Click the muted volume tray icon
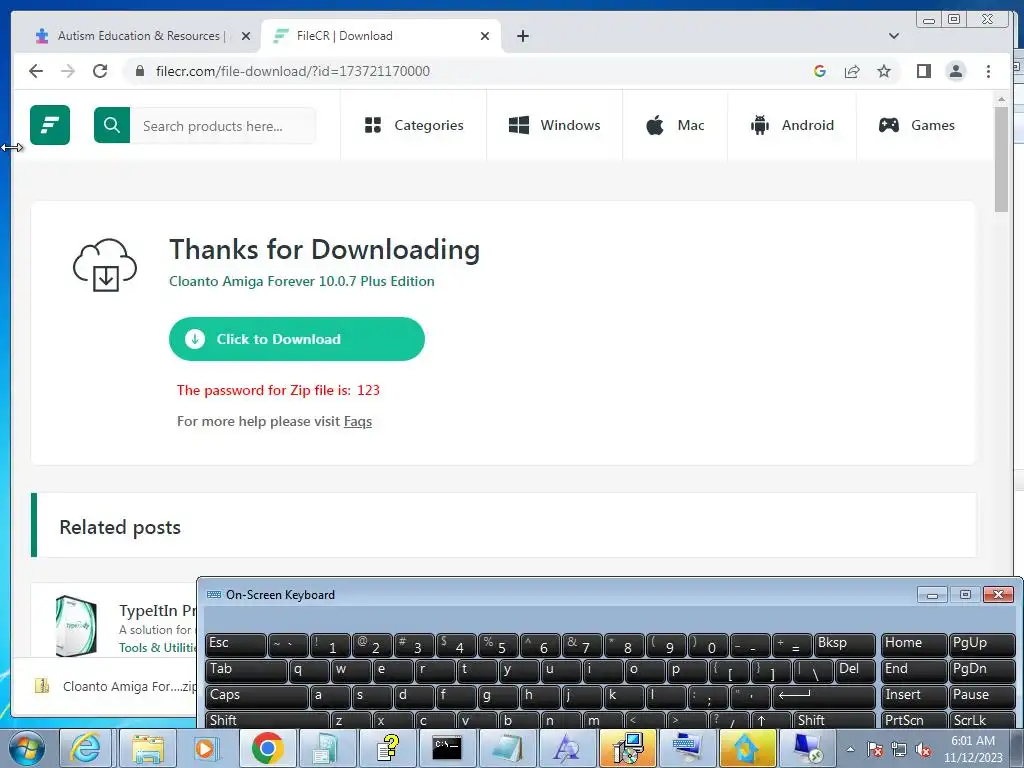Viewport: 1024px width, 768px height. tap(923, 749)
